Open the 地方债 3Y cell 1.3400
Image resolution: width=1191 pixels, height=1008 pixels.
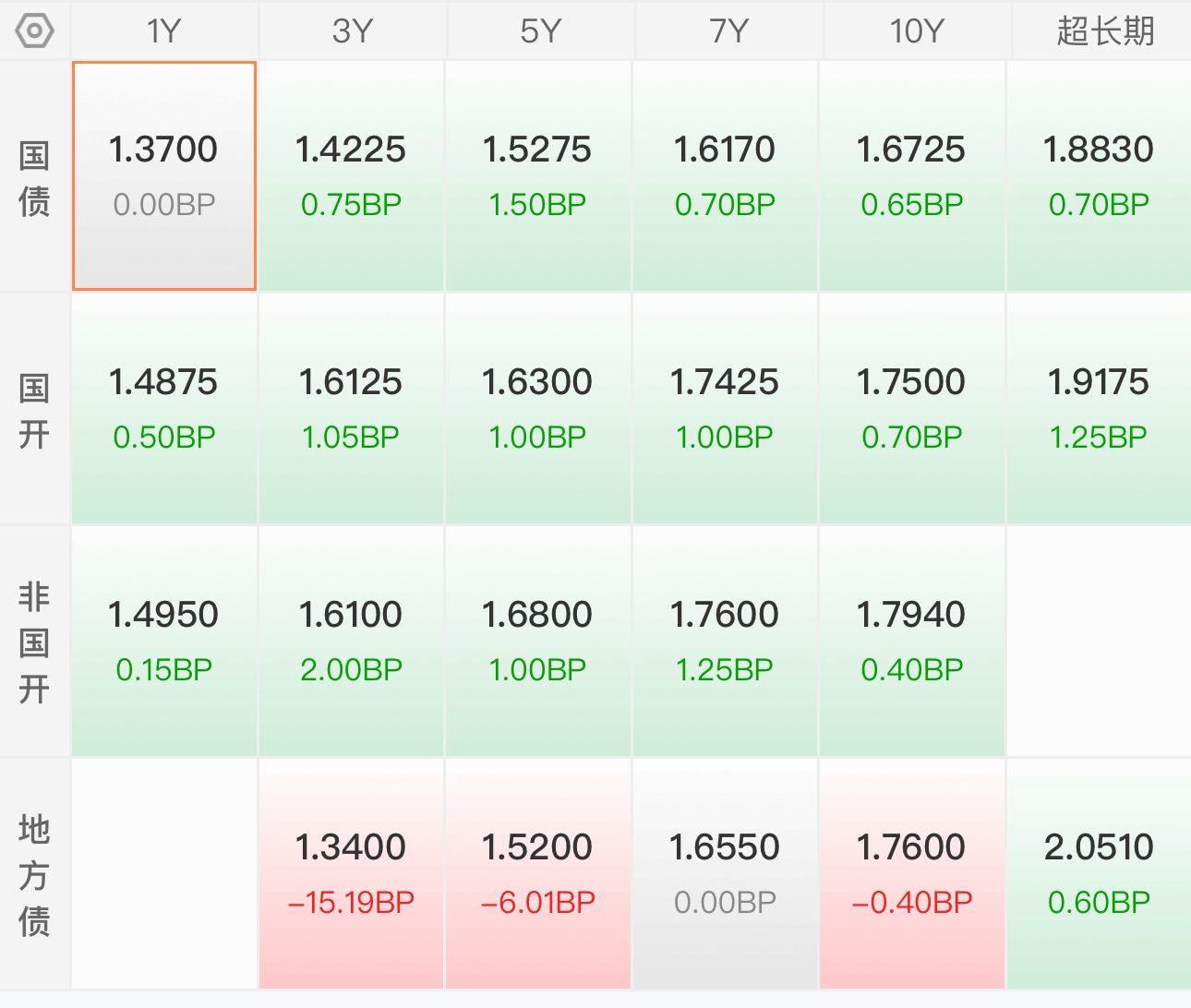click(351, 874)
